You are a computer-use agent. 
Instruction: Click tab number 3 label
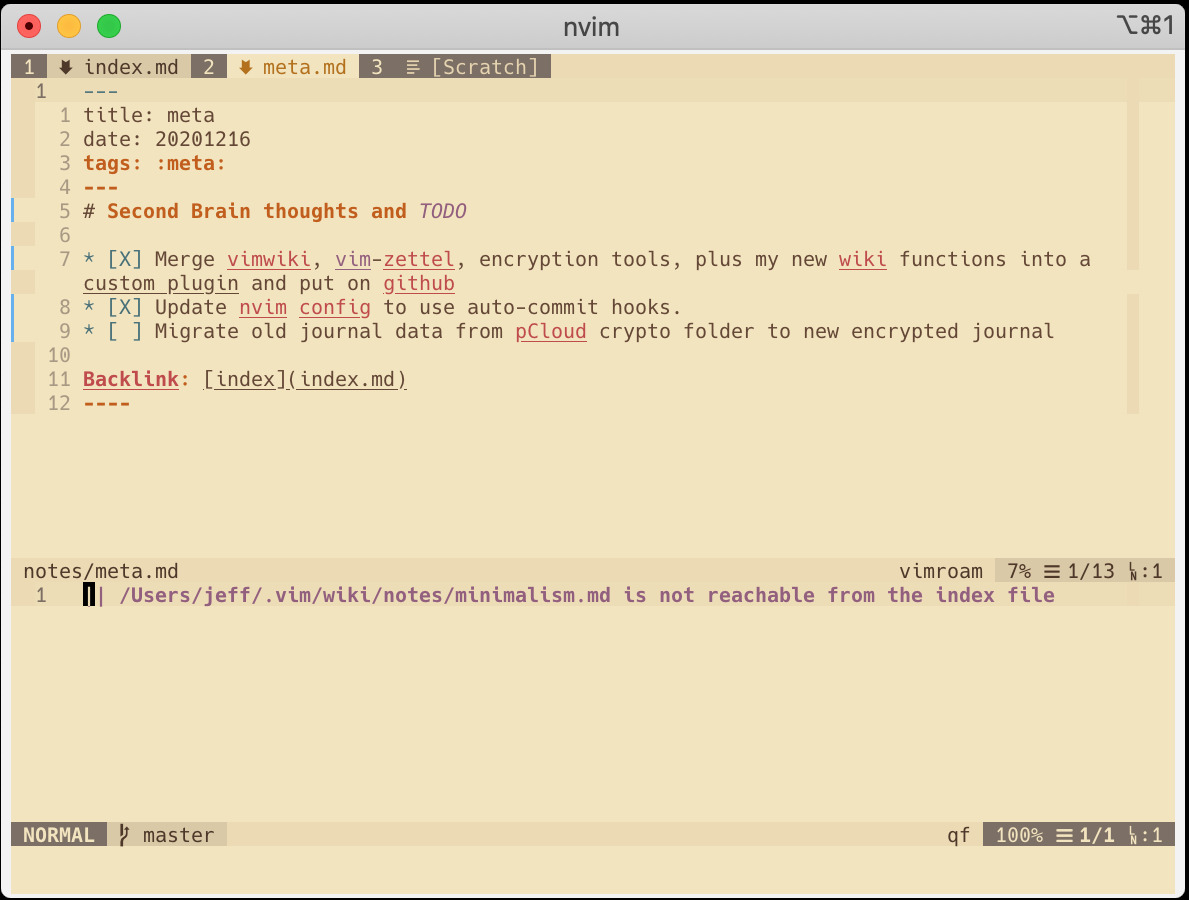click(377, 67)
